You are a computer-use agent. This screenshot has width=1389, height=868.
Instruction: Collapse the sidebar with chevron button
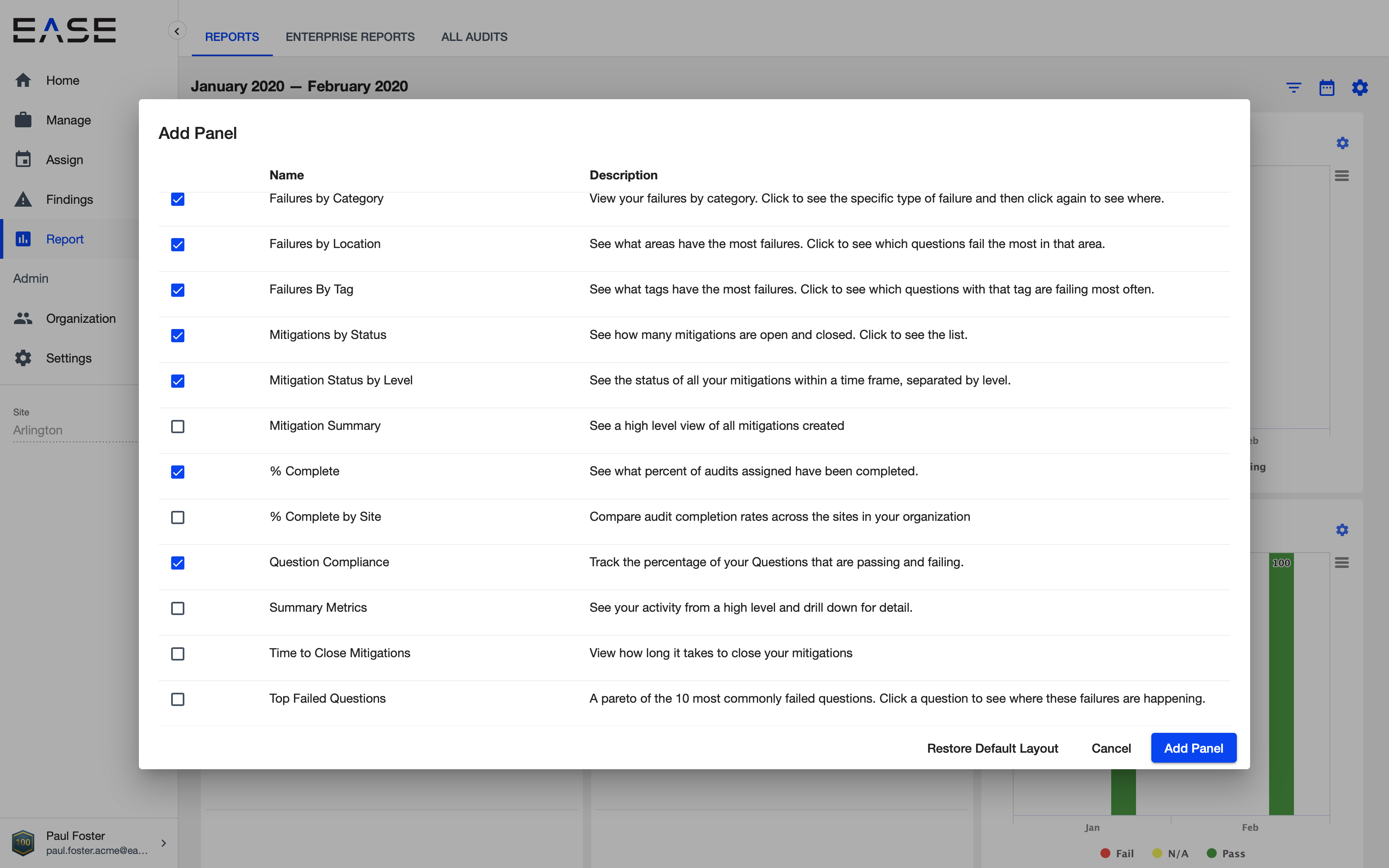(177, 31)
